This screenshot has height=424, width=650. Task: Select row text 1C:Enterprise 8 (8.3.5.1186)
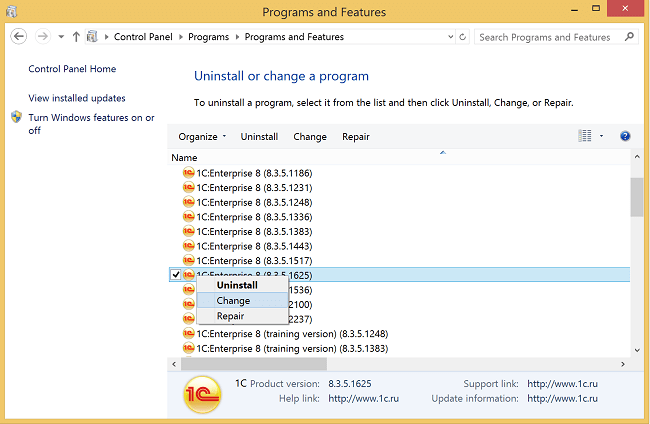254,173
